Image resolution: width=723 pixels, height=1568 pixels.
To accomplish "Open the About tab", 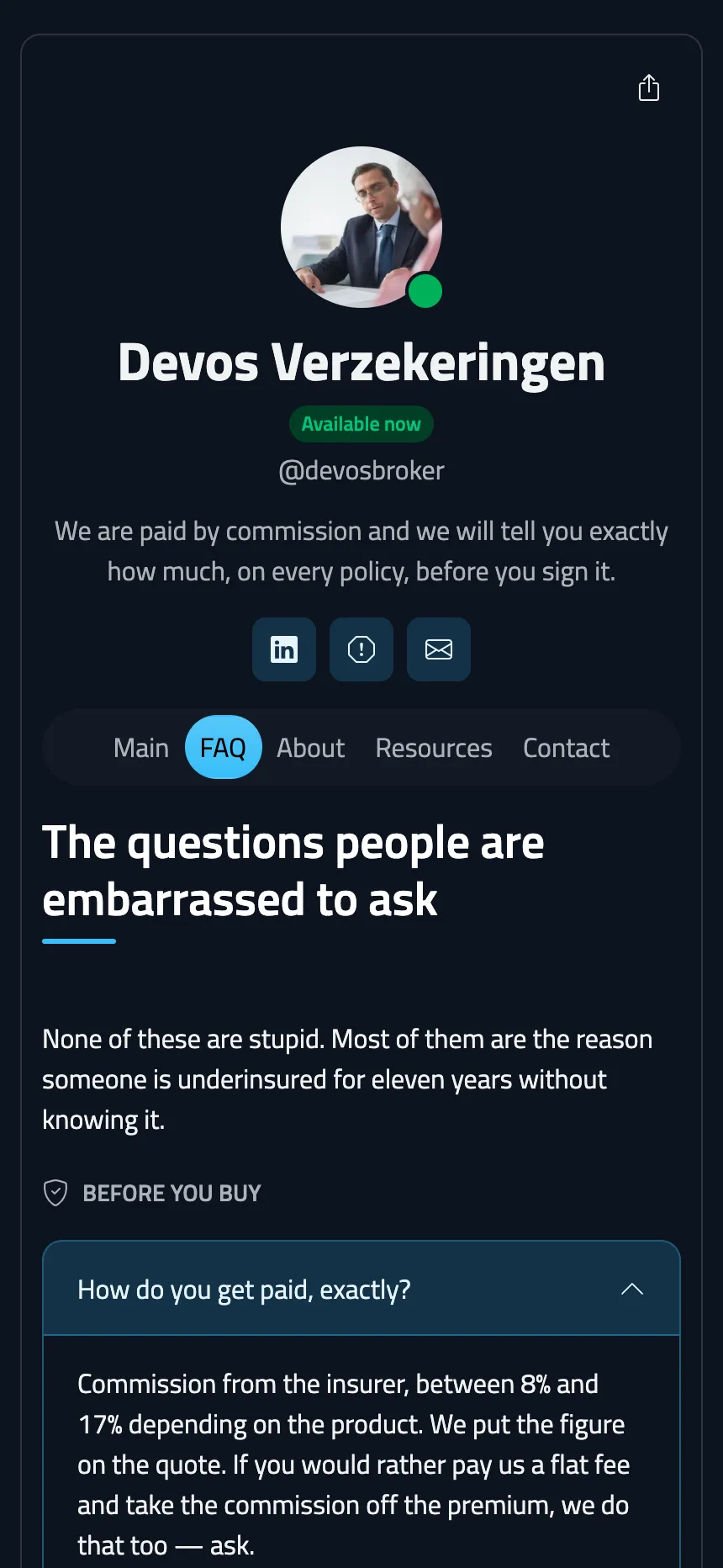I will point(311,748).
